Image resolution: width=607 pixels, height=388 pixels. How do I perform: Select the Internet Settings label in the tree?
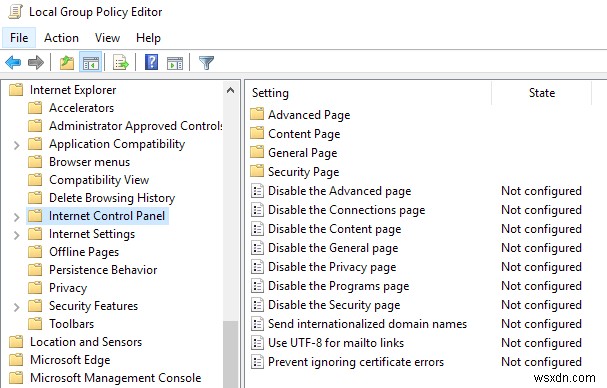click(92, 234)
